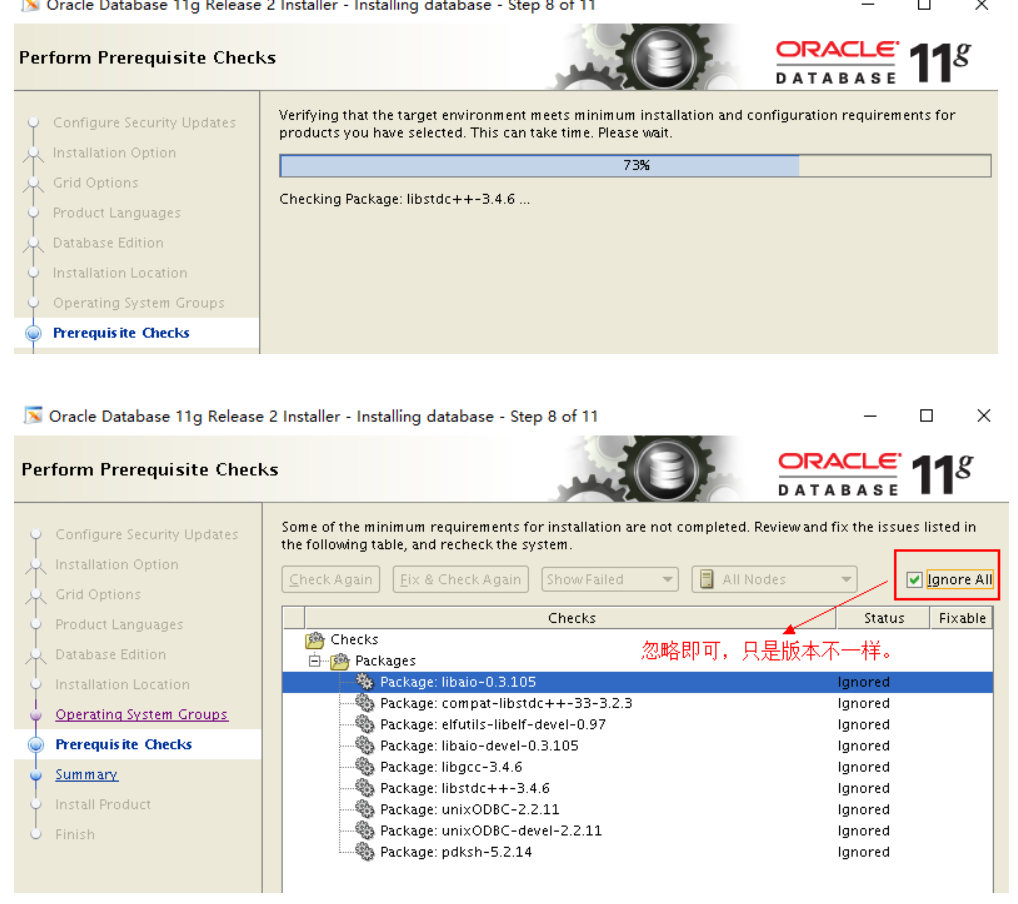The width and height of the screenshot is (1018, 904).
Task: Click the Check Again button
Action: 330,579
